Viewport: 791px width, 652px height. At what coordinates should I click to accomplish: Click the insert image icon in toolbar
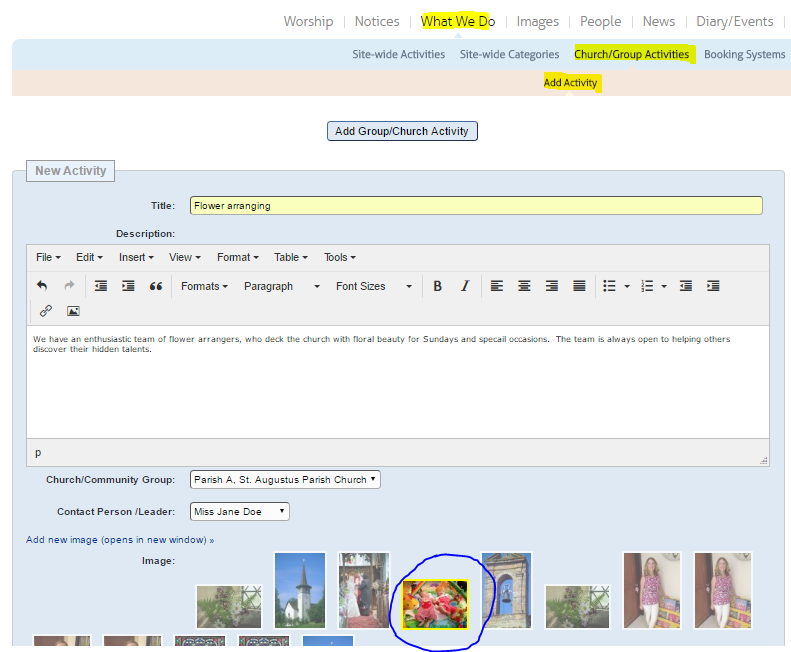pyautogui.click(x=73, y=311)
